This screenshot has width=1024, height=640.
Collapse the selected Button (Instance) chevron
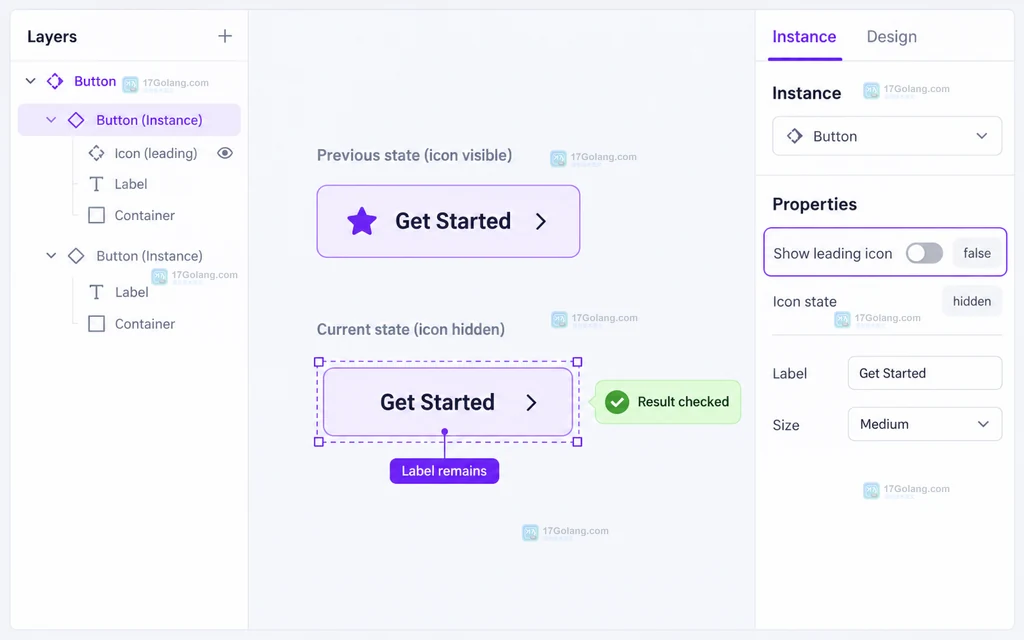51,120
